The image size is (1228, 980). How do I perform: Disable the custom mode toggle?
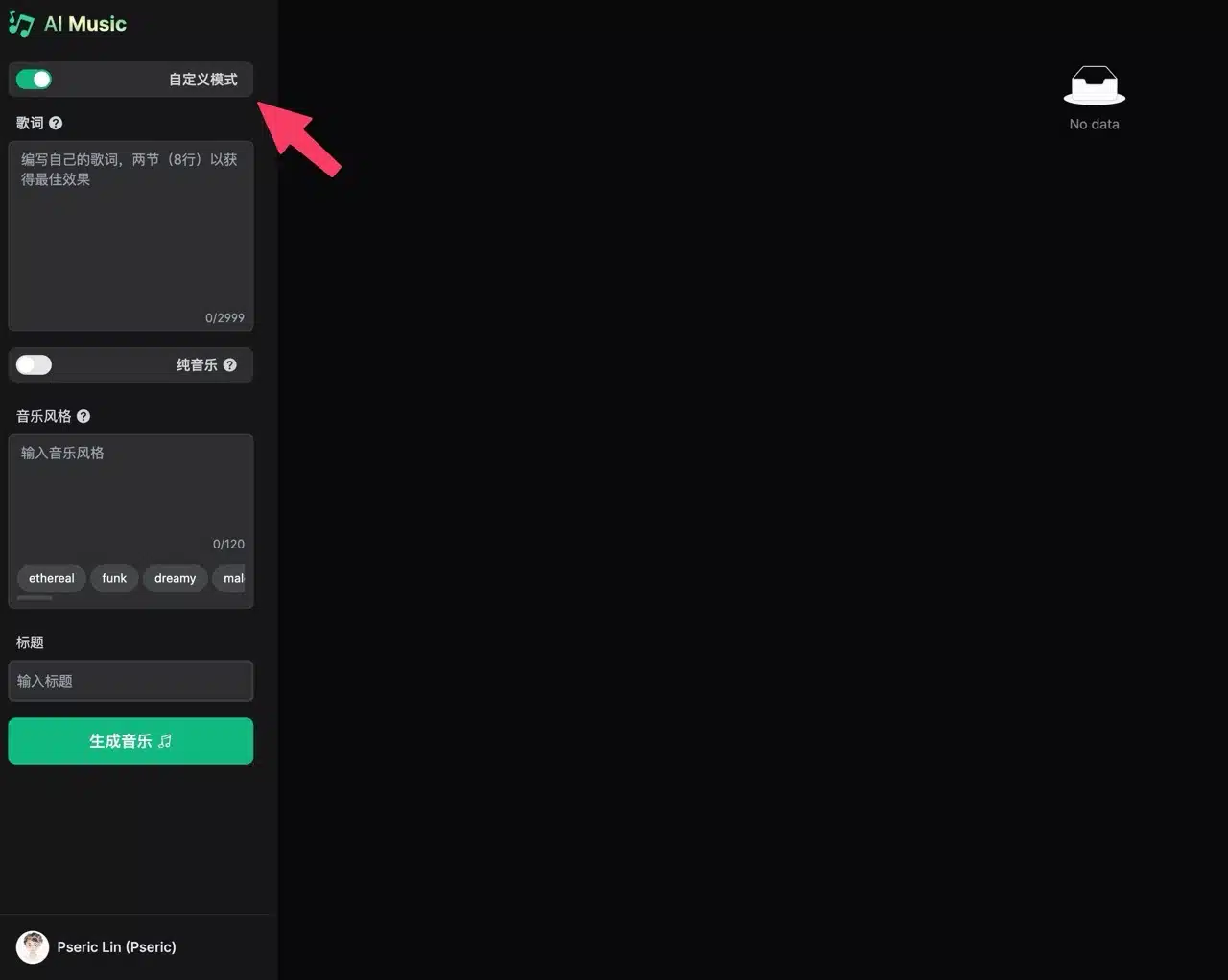[x=34, y=80]
